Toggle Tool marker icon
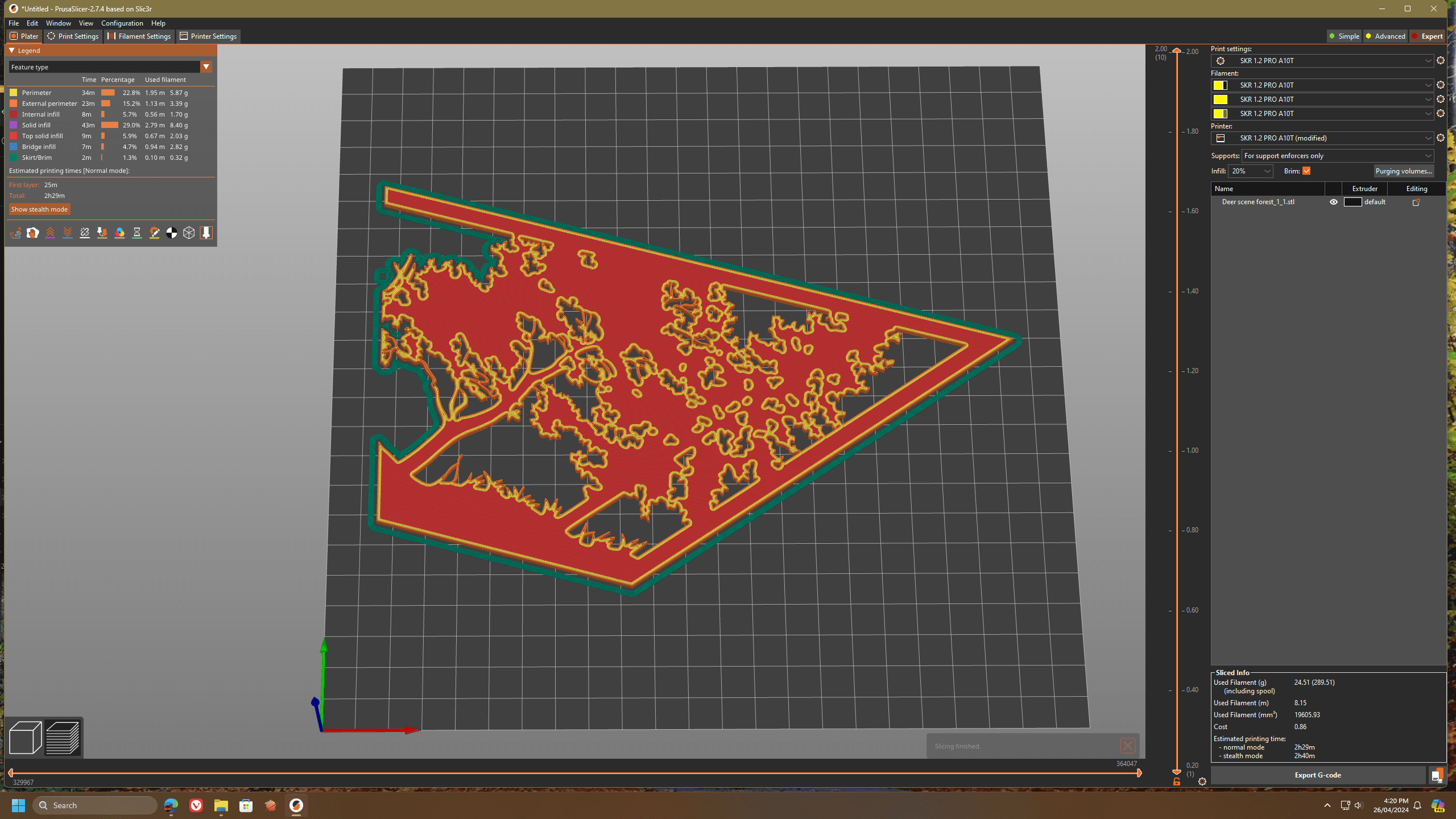Screen dimensions: 1456x819 (x=206, y=233)
